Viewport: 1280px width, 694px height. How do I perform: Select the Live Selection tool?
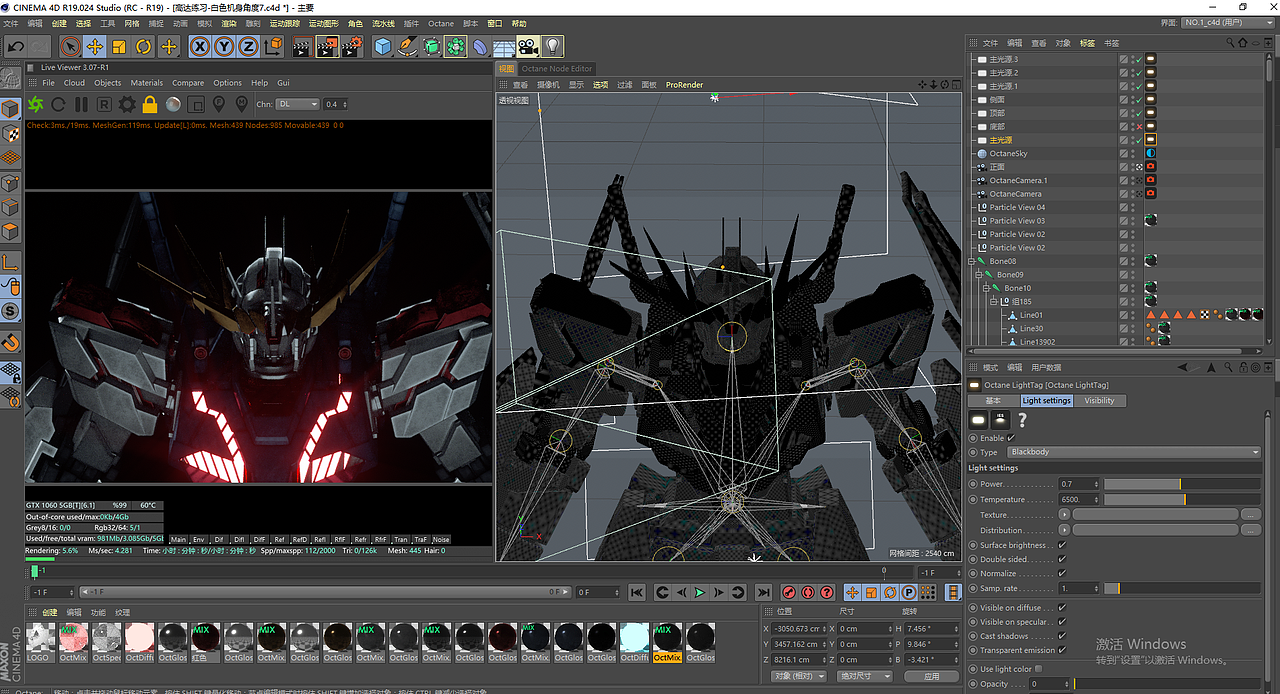click(70, 46)
